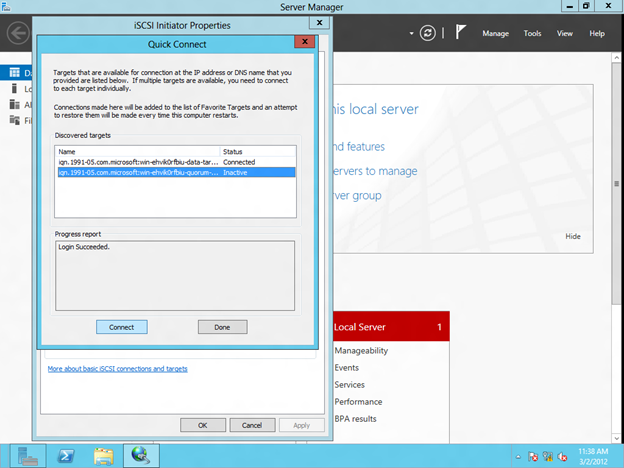Launch PowerShell from the taskbar
The width and height of the screenshot is (624, 468).
(66, 456)
